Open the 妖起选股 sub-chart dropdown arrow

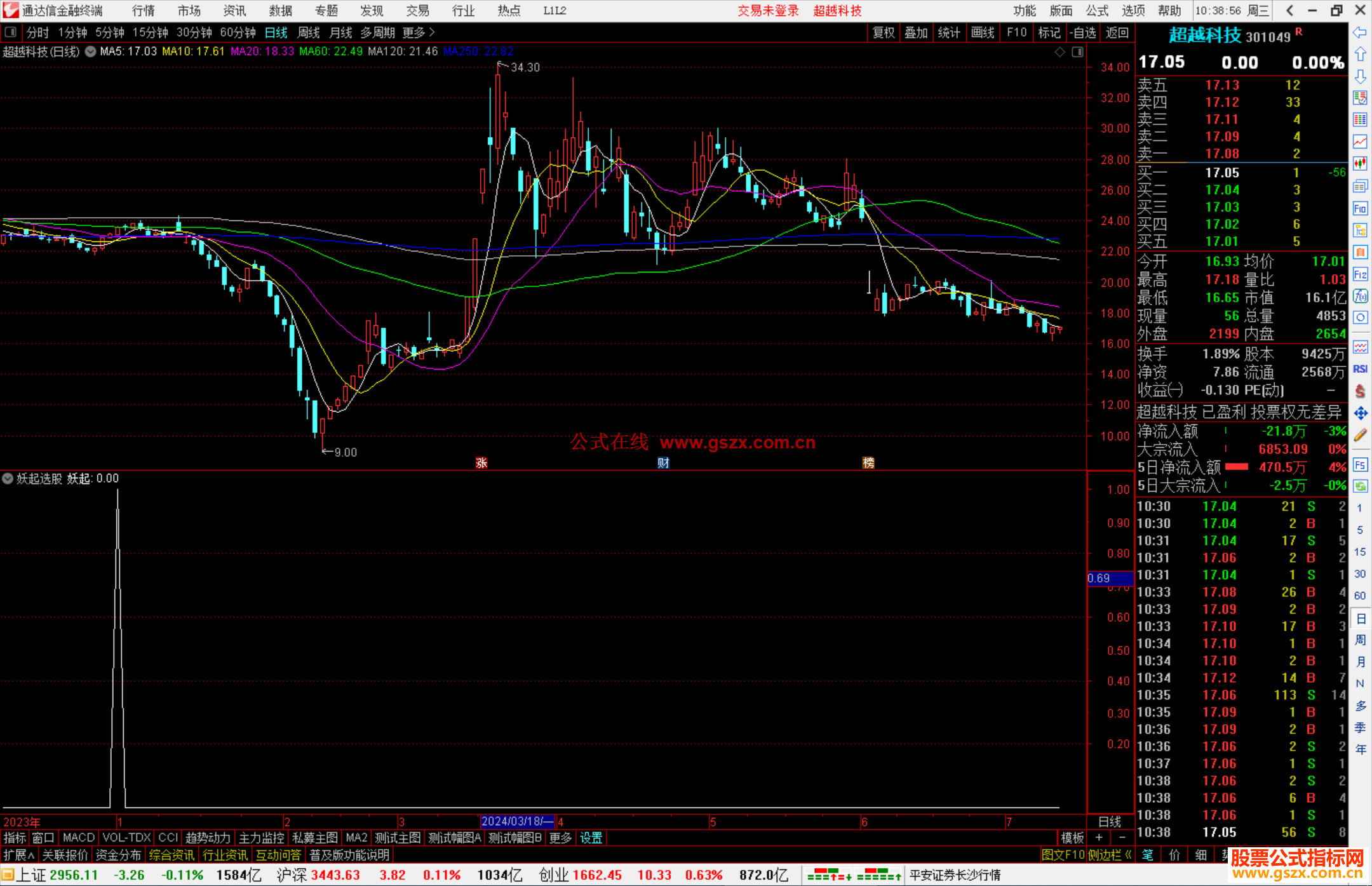pyautogui.click(x=8, y=478)
